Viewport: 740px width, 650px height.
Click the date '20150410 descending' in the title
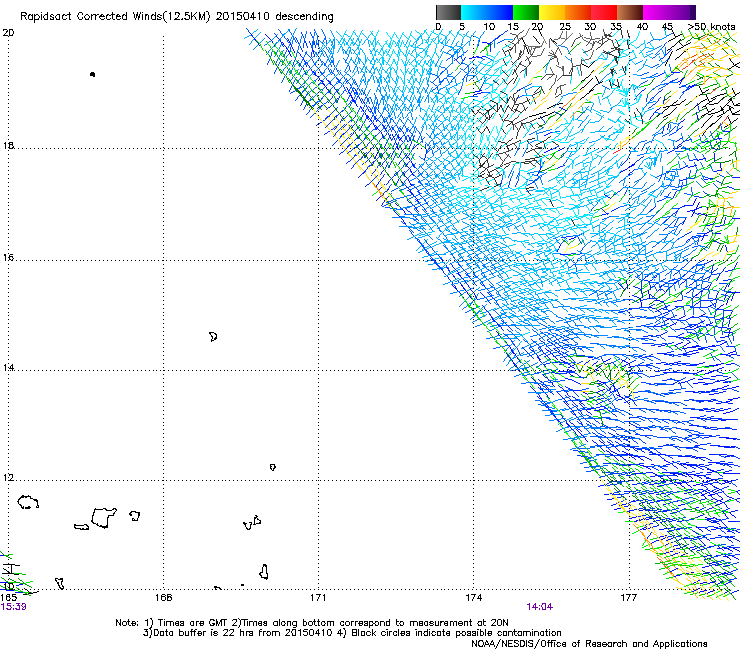coord(275,17)
